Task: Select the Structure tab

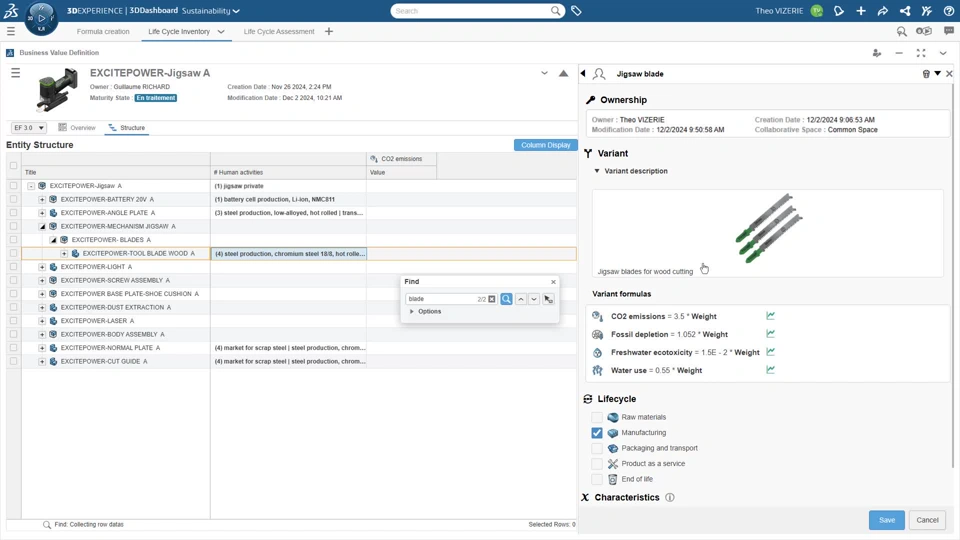Action: click(x=127, y=128)
